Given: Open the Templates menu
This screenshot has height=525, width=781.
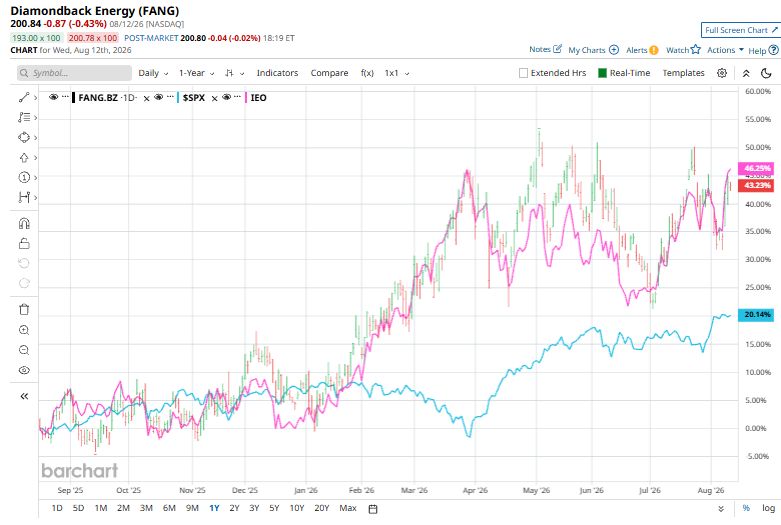Looking at the screenshot, I should pos(683,73).
